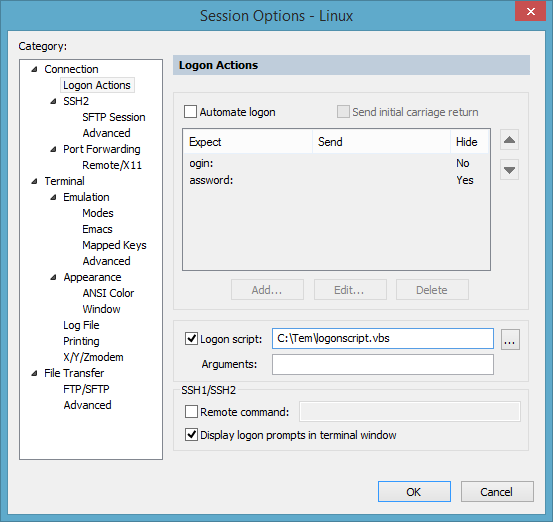553x522 pixels.
Task: Collapse the Connection tree node
Action: 34,69
